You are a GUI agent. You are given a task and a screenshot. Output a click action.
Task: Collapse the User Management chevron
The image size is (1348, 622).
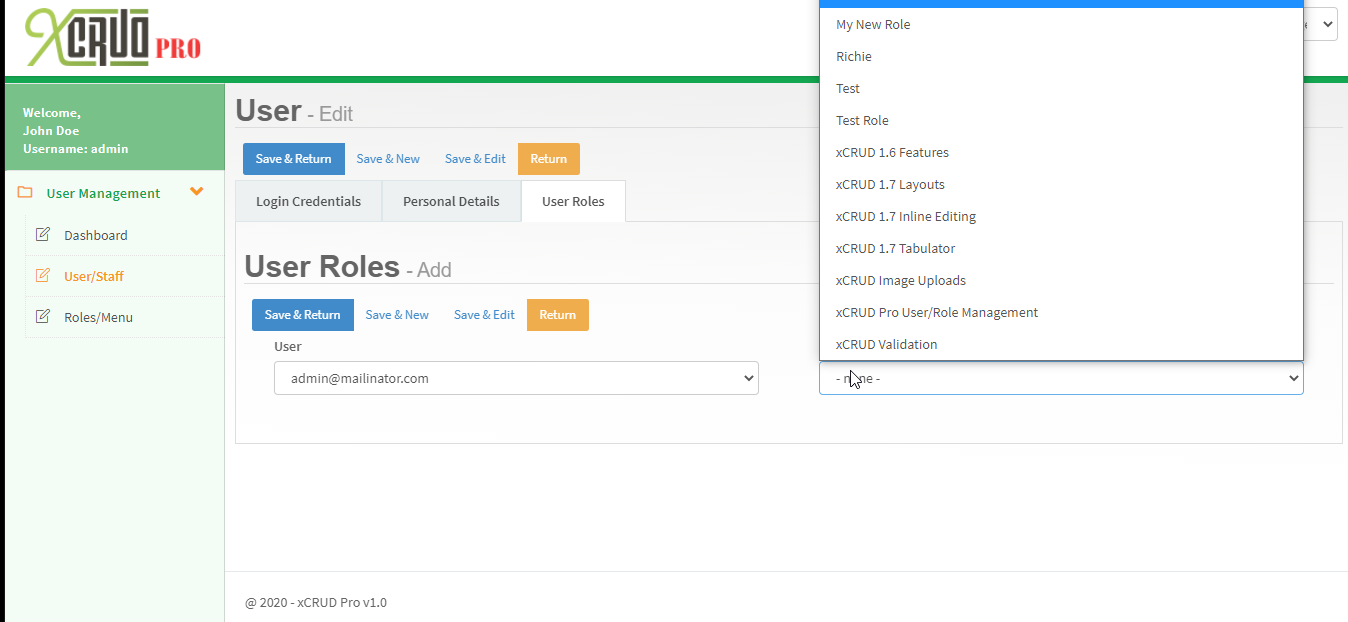(x=197, y=192)
